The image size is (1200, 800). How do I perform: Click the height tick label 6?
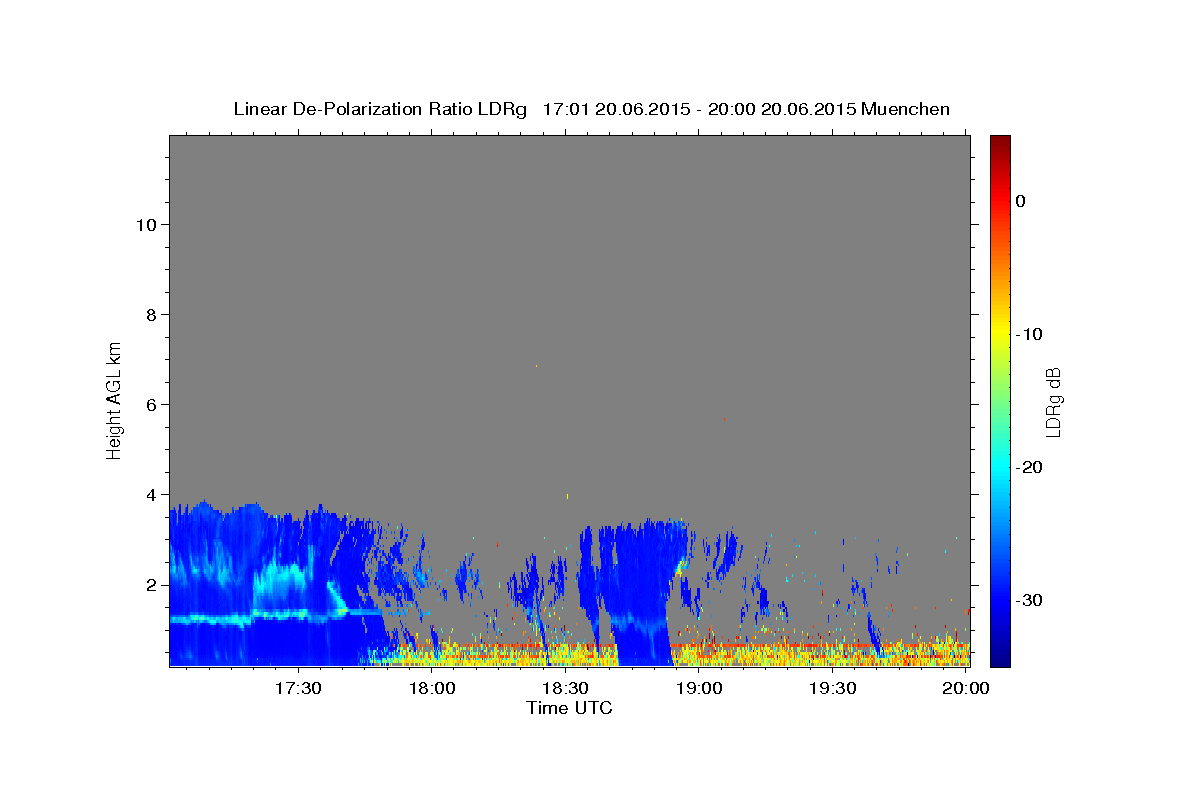coord(150,404)
